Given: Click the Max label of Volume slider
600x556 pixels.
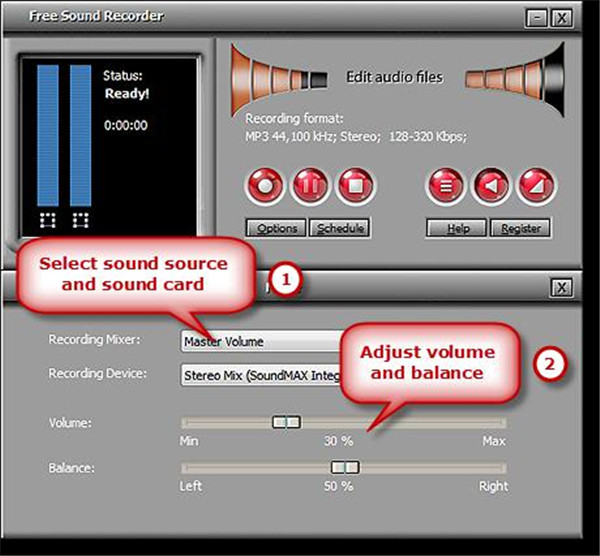Looking at the screenshot, I should coord(494,442).
